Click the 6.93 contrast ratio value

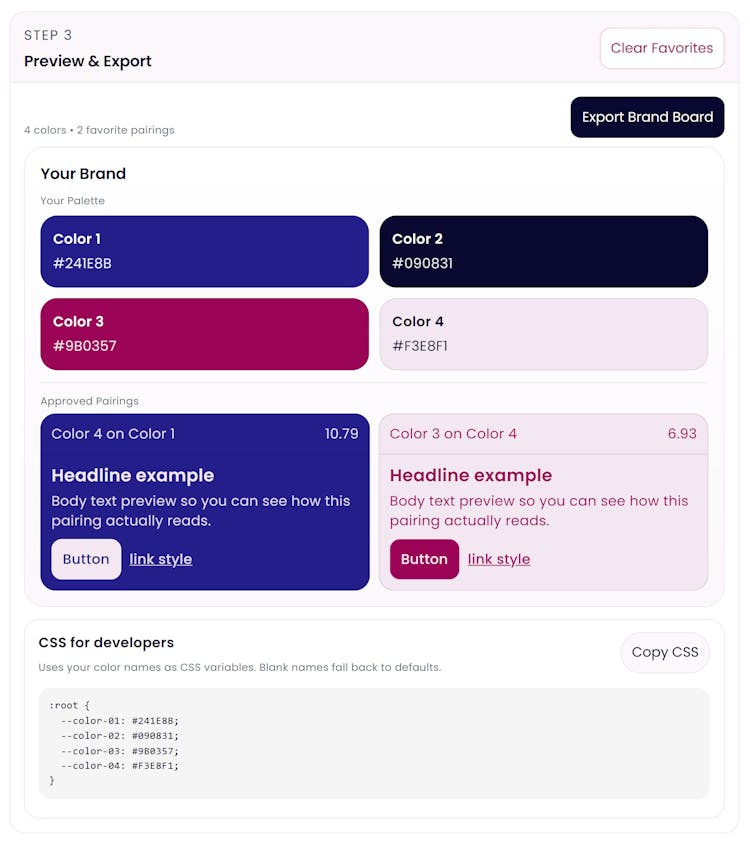pos(682,434)
